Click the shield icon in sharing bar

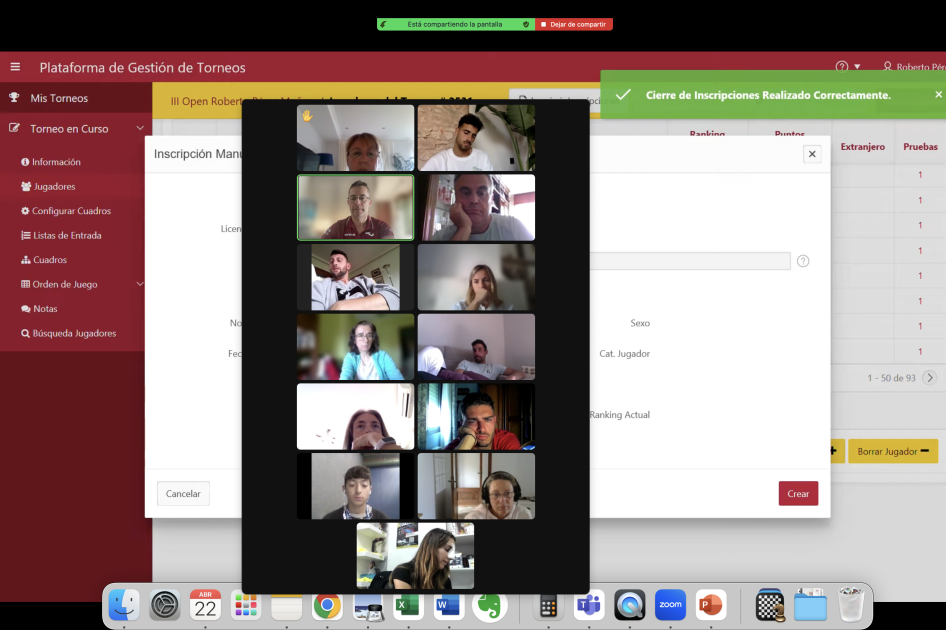[x=526, y=24]
